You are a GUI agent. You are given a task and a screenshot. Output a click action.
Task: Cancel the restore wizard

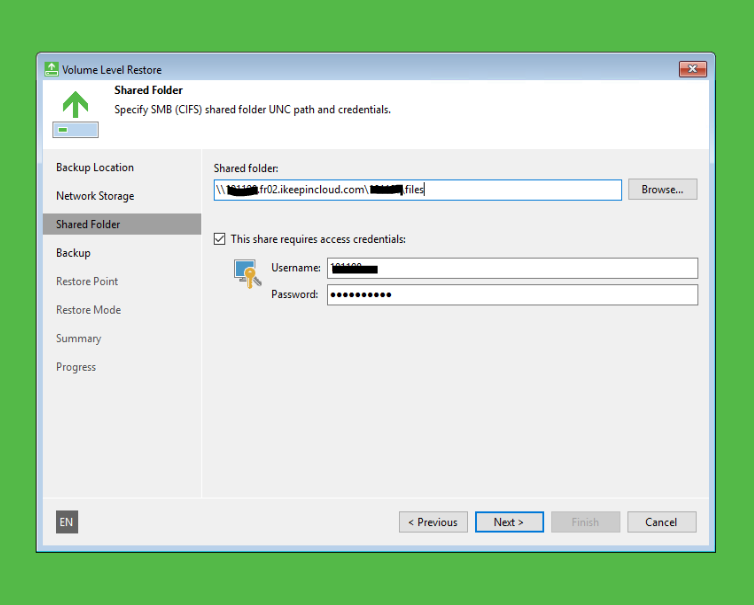click(662, 522)
